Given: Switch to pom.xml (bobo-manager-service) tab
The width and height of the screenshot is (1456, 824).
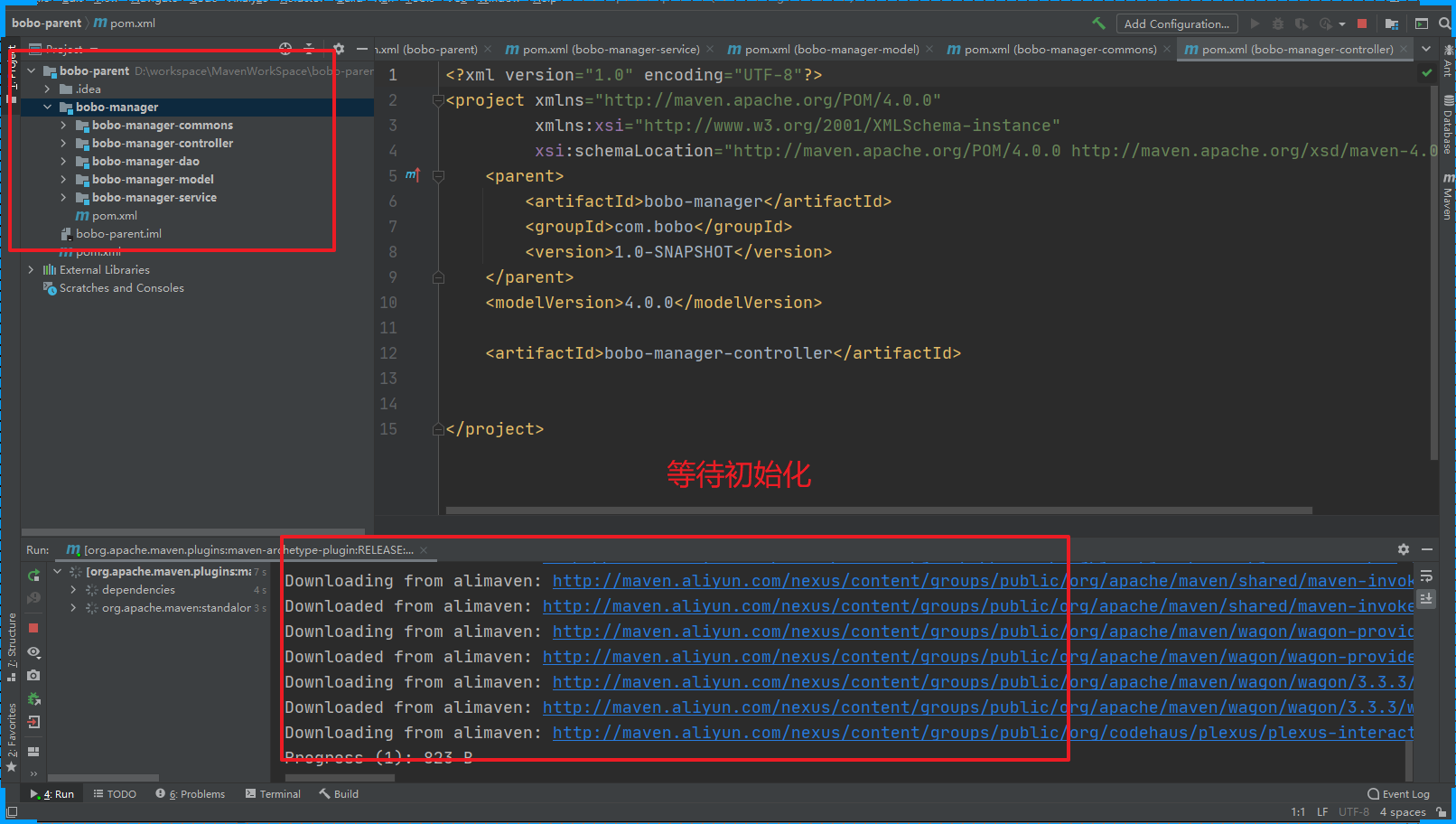Looking at the screenshot, I should click(602, 49).
